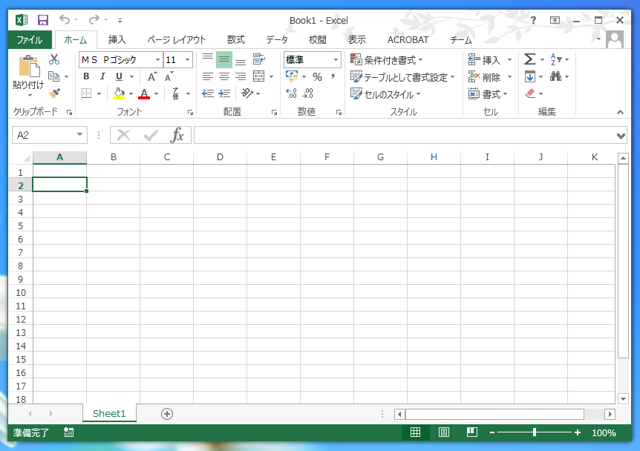Decrease indent in alignment group
This screenshot has width=640, height=451.
[x=208, y=93]
